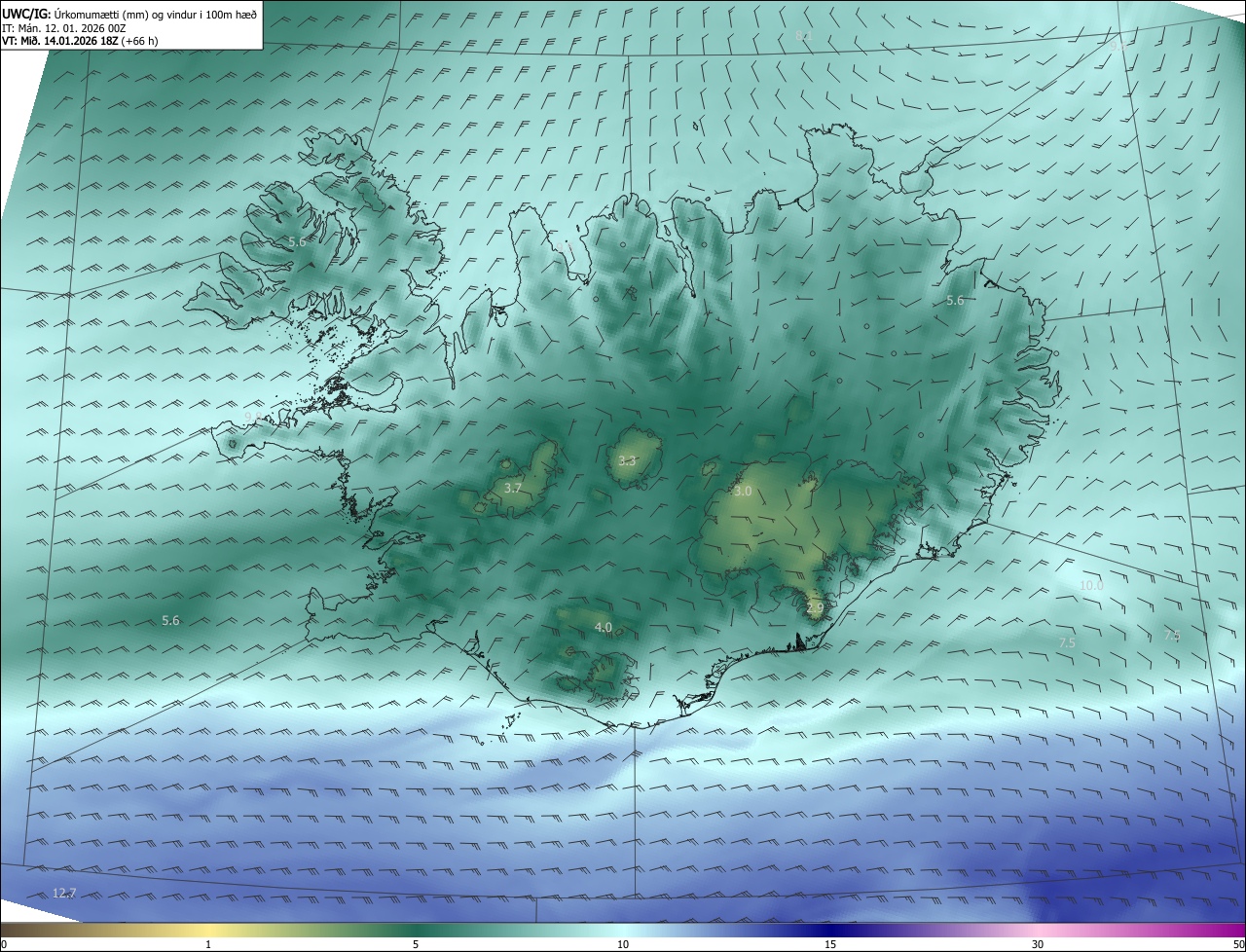This screenshot has height=952, width=1246.
Task: Click the '2.9' value label
Action: pos(816,607)
